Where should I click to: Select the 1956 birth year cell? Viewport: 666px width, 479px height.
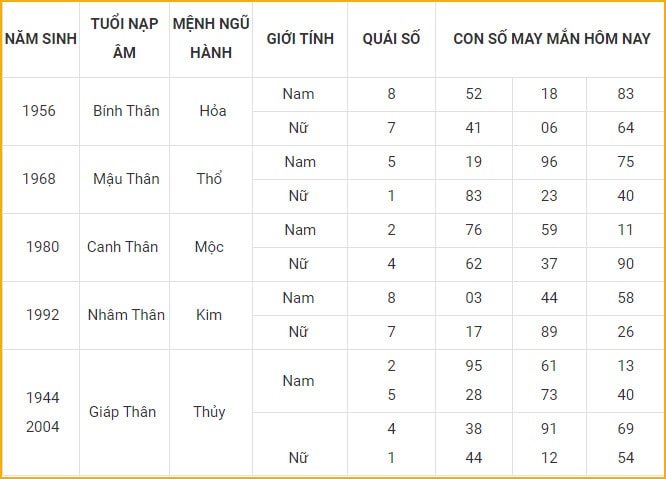(x=39, y=111)
